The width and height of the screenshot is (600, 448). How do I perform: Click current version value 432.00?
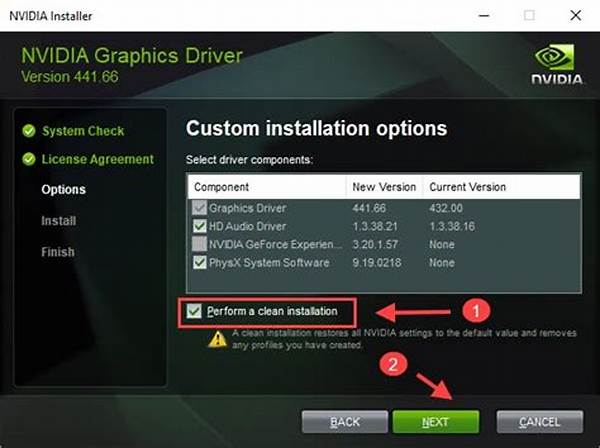446,208
